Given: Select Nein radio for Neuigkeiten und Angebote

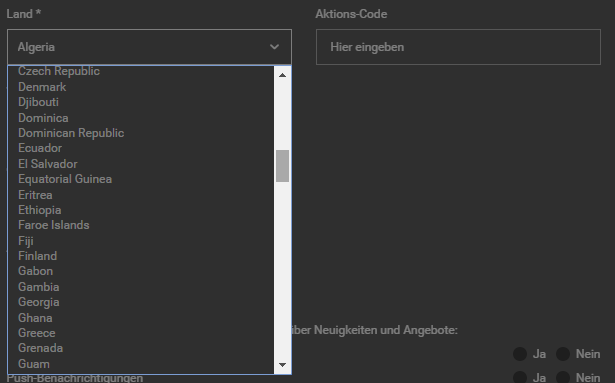Looking at the screenshot, I should 563,354.
